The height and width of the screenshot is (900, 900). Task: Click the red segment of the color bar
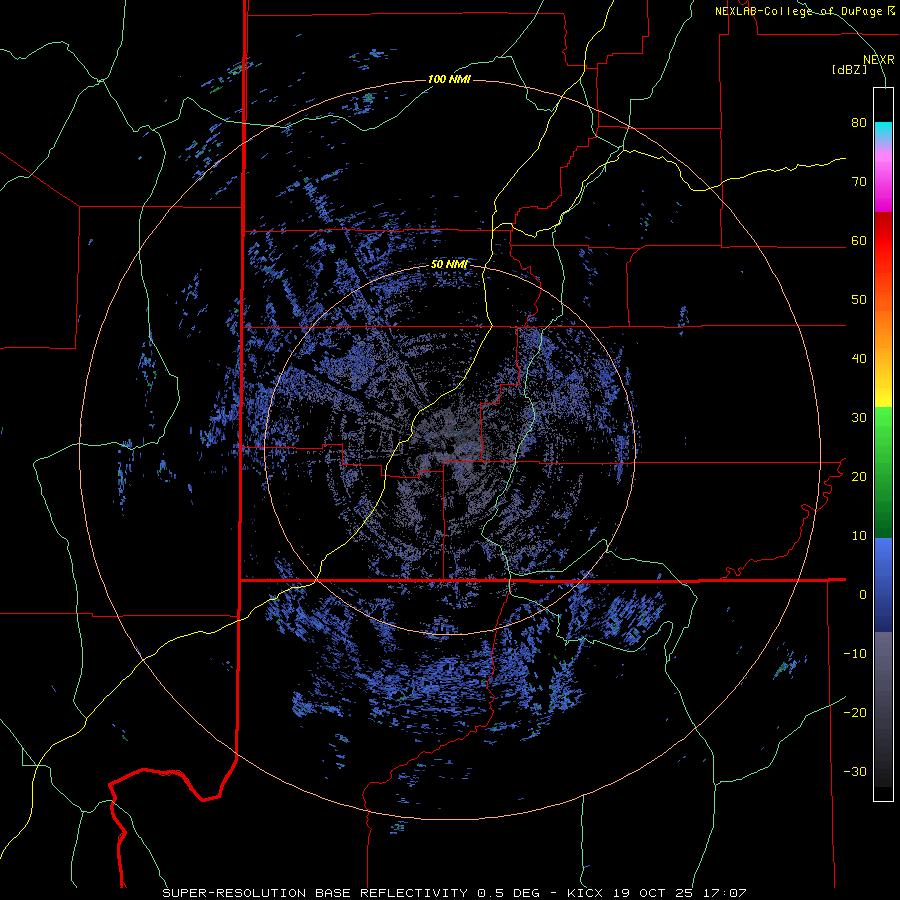pyautogui.click(x=883, y=244)
